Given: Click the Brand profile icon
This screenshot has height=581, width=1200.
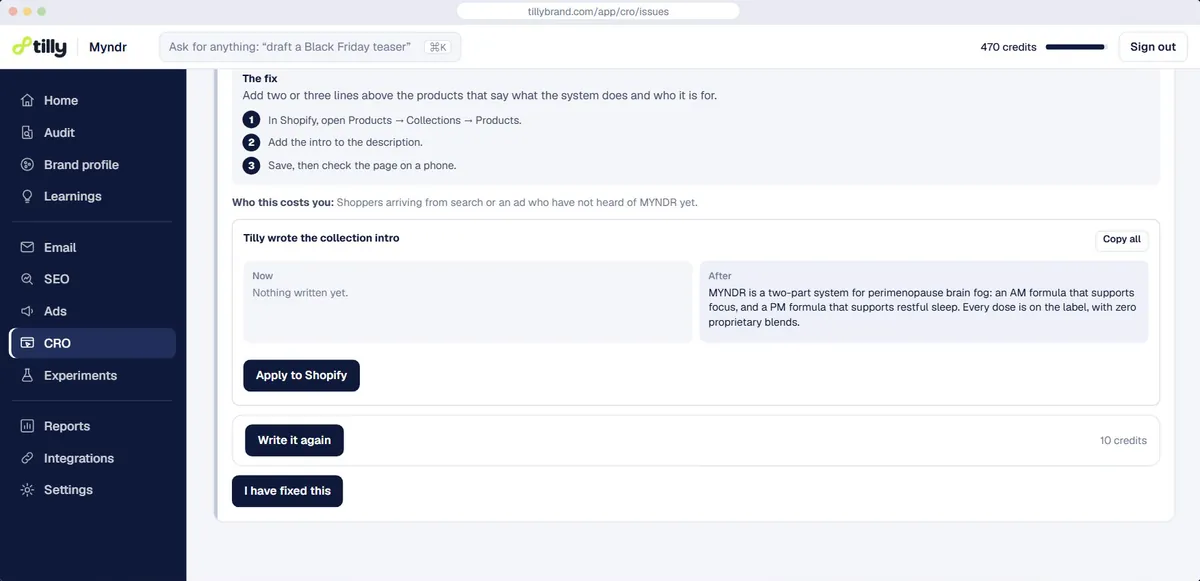Looking at the screenshot, I should pyautogui.click(x=27, y=164).
